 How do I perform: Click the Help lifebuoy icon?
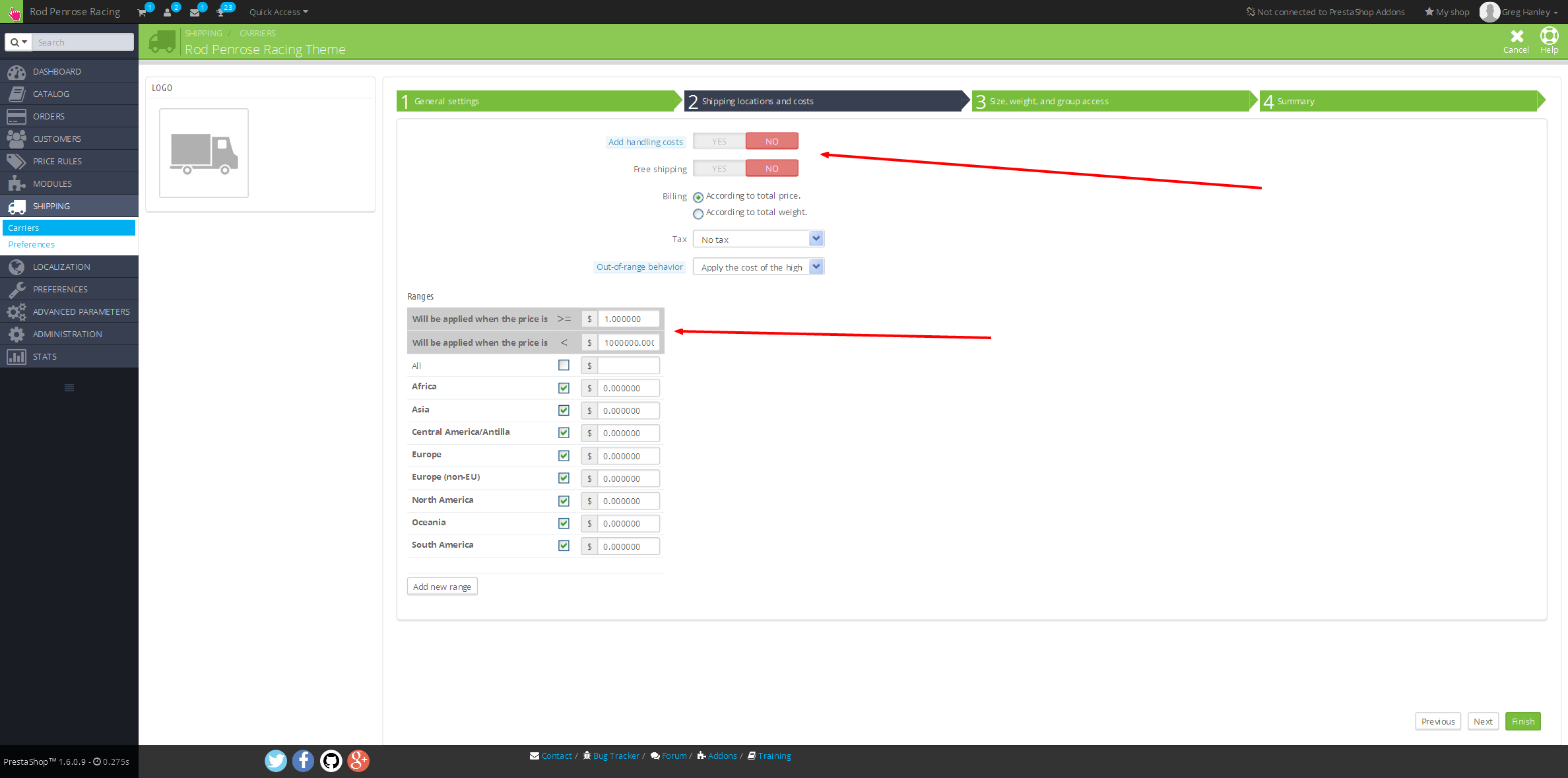pos(1549,36)
